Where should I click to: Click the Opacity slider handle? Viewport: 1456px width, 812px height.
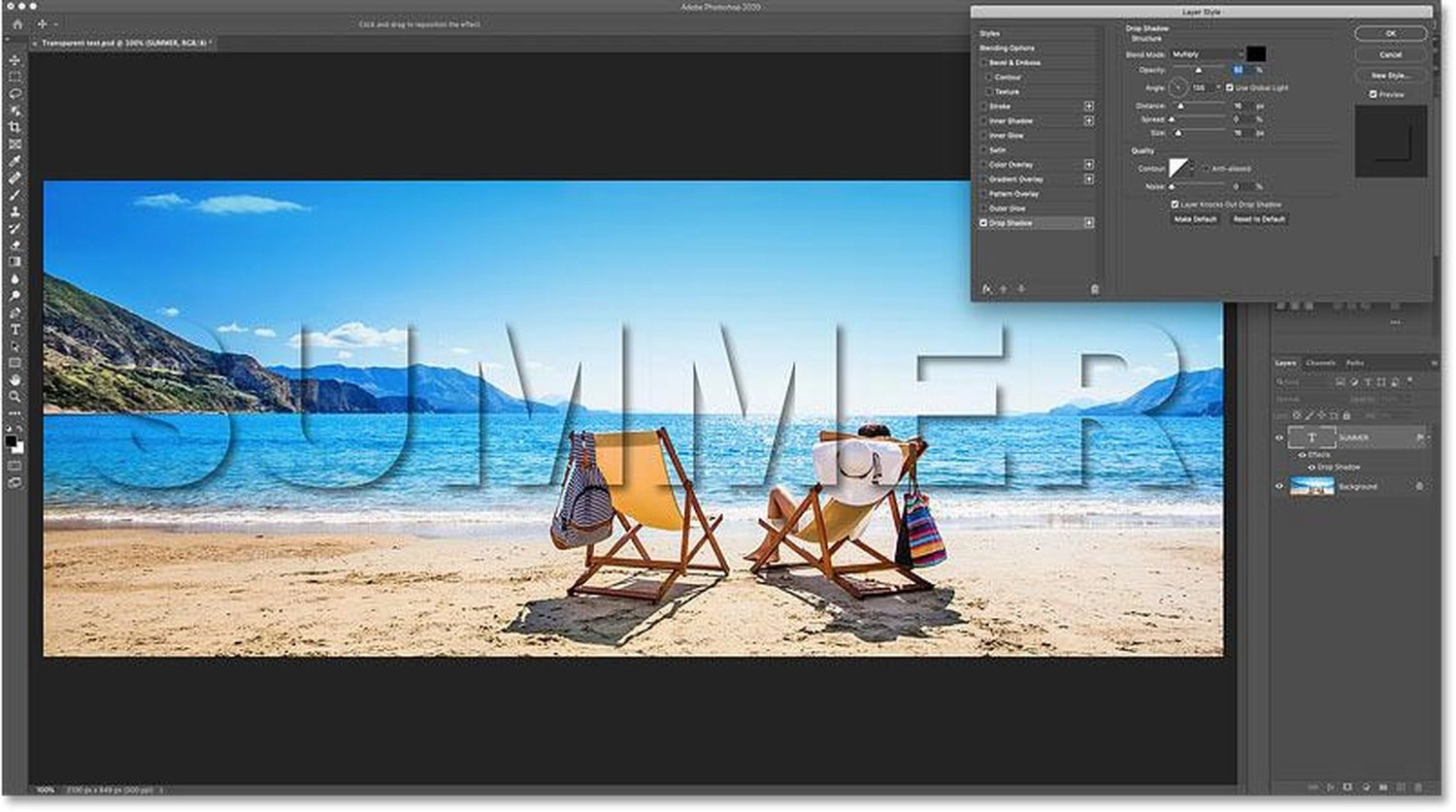pos(1198,71)
